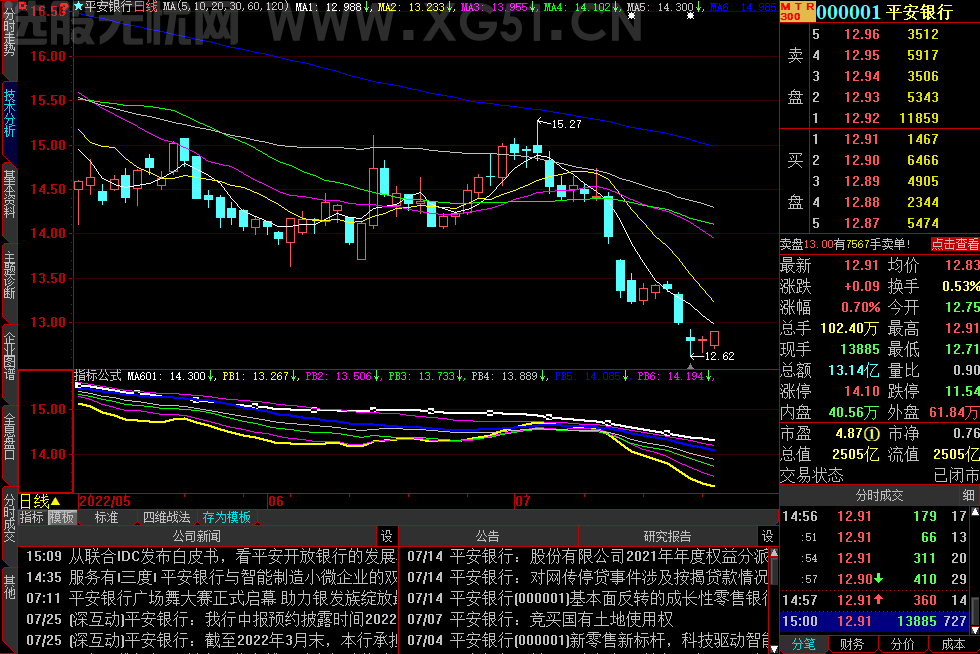980x654 pixels.
Task: Open the 分时走势 sidebar tab
Action: [x=9, y=34]
